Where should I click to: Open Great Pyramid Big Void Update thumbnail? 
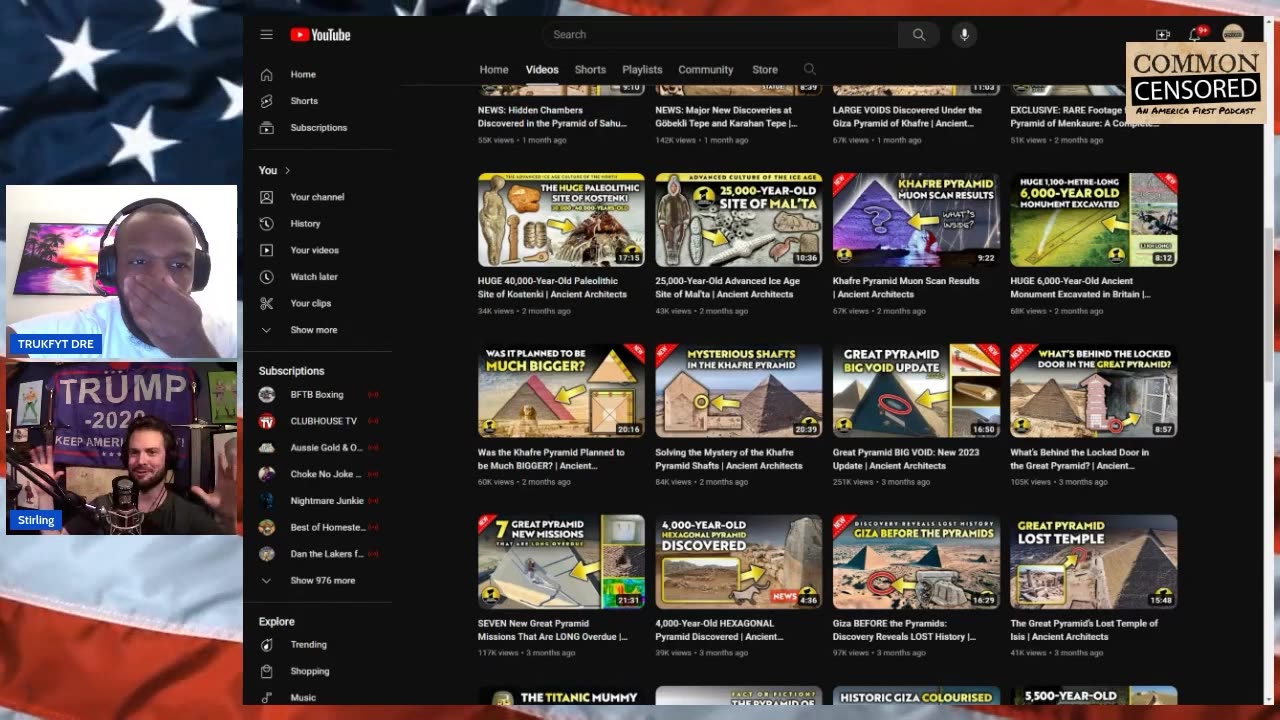tap(916, 391)
